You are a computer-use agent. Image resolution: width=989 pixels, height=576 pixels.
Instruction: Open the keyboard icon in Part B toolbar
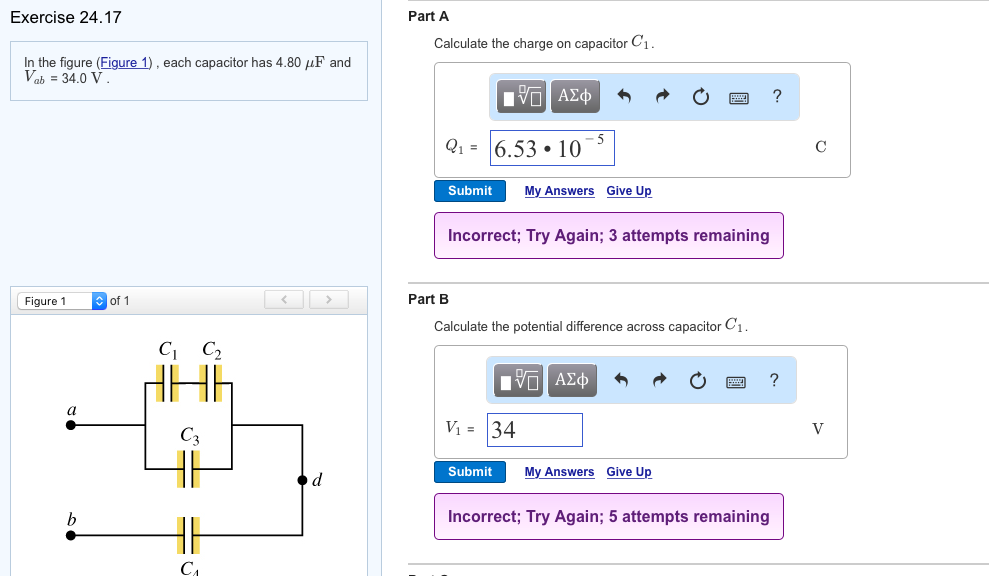click(x=735, y=380)
